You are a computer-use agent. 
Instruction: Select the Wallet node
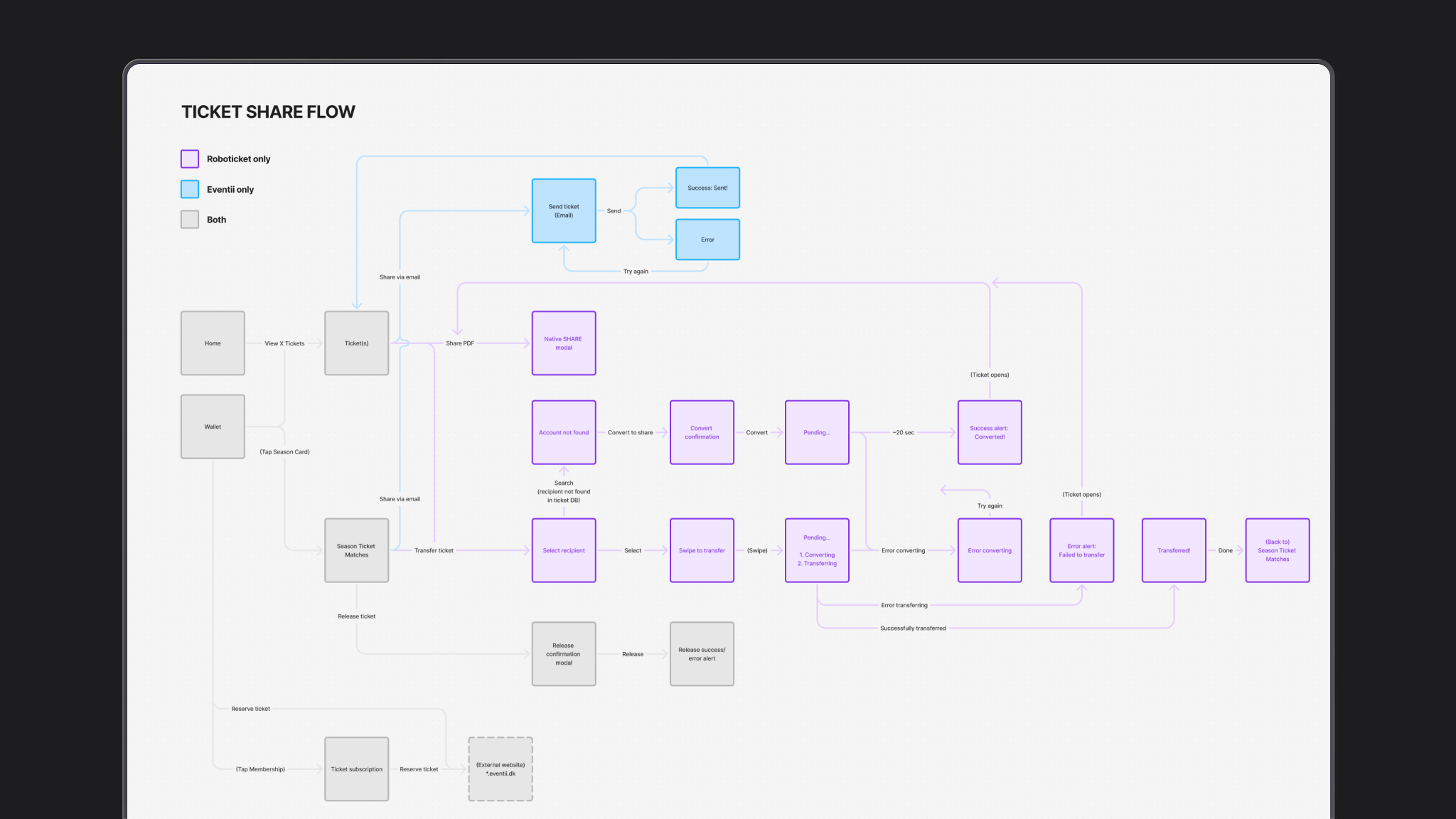pos(213,427)
